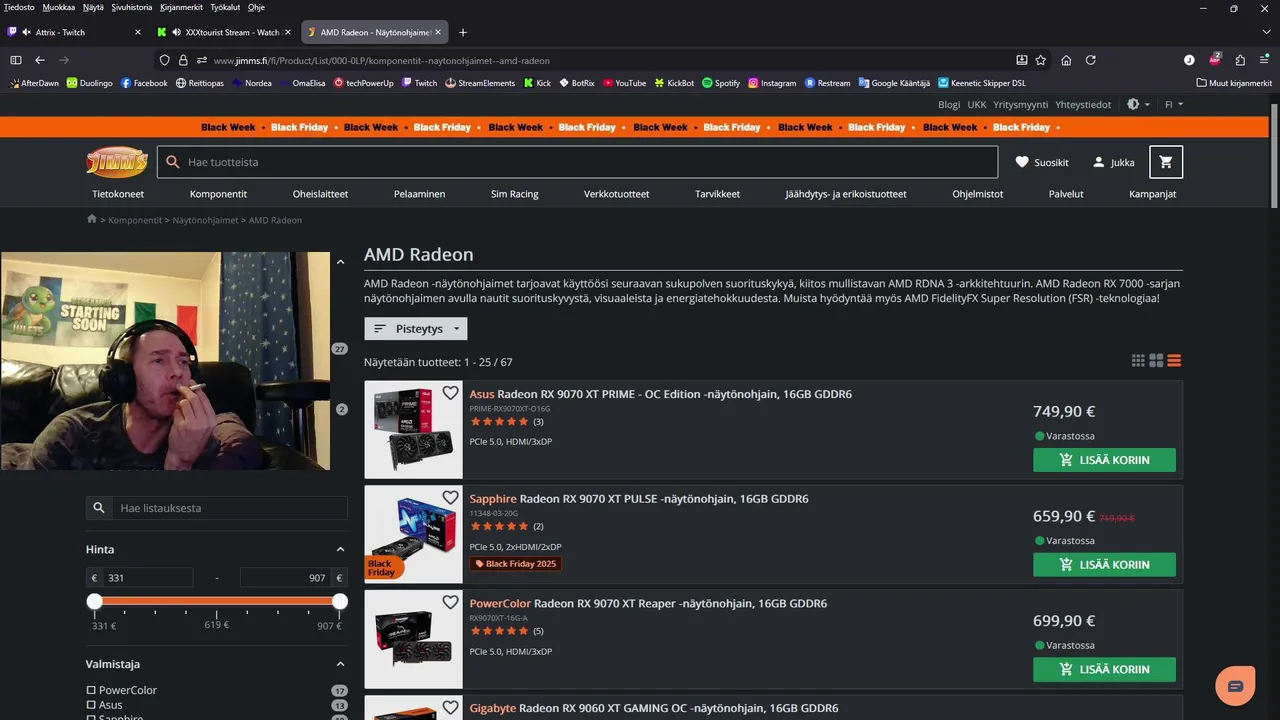Open the Instagram bookmark
1280x720 pixels.
(772, 83)
